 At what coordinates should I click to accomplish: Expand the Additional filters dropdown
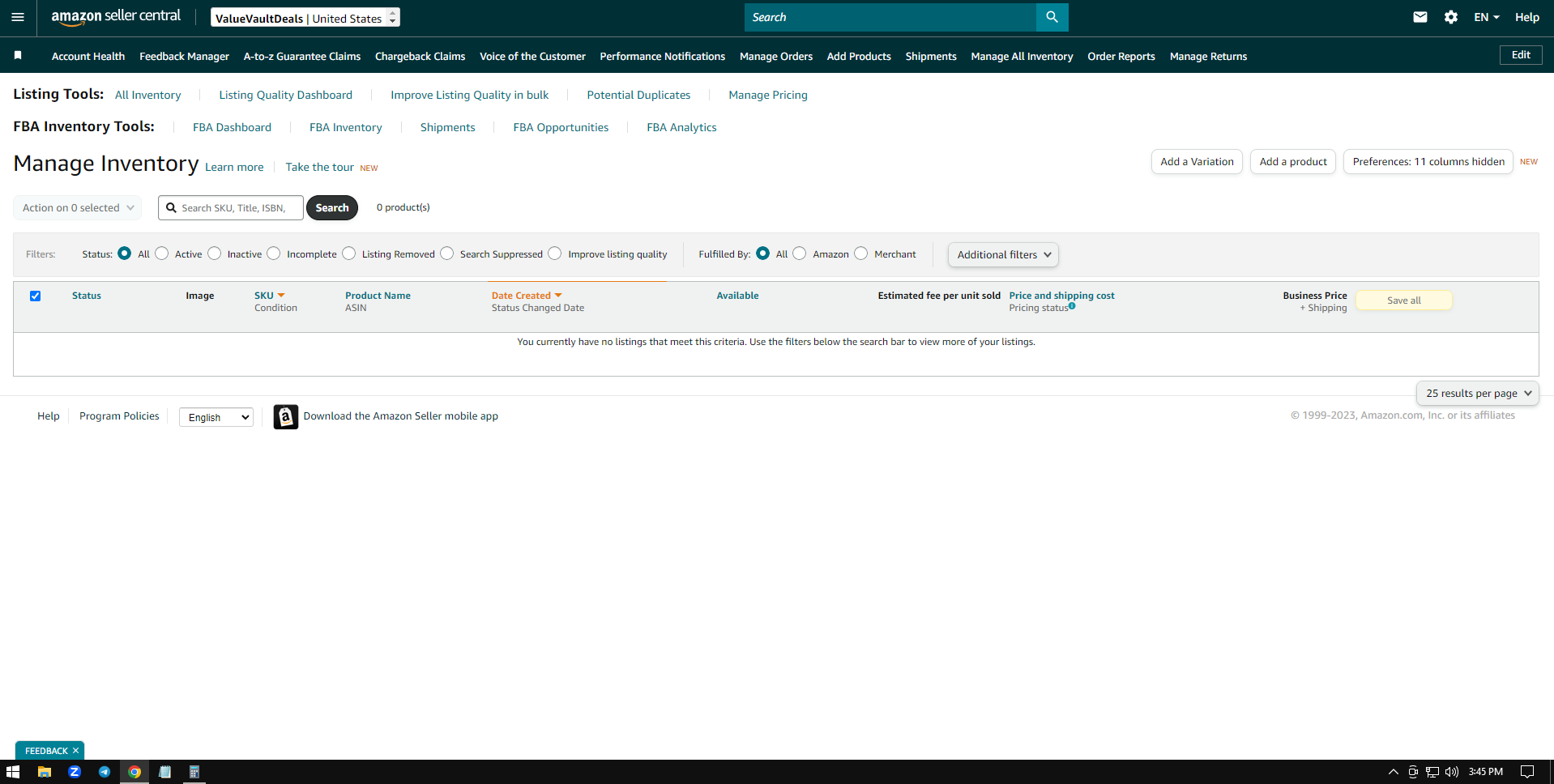point(1003,254)
